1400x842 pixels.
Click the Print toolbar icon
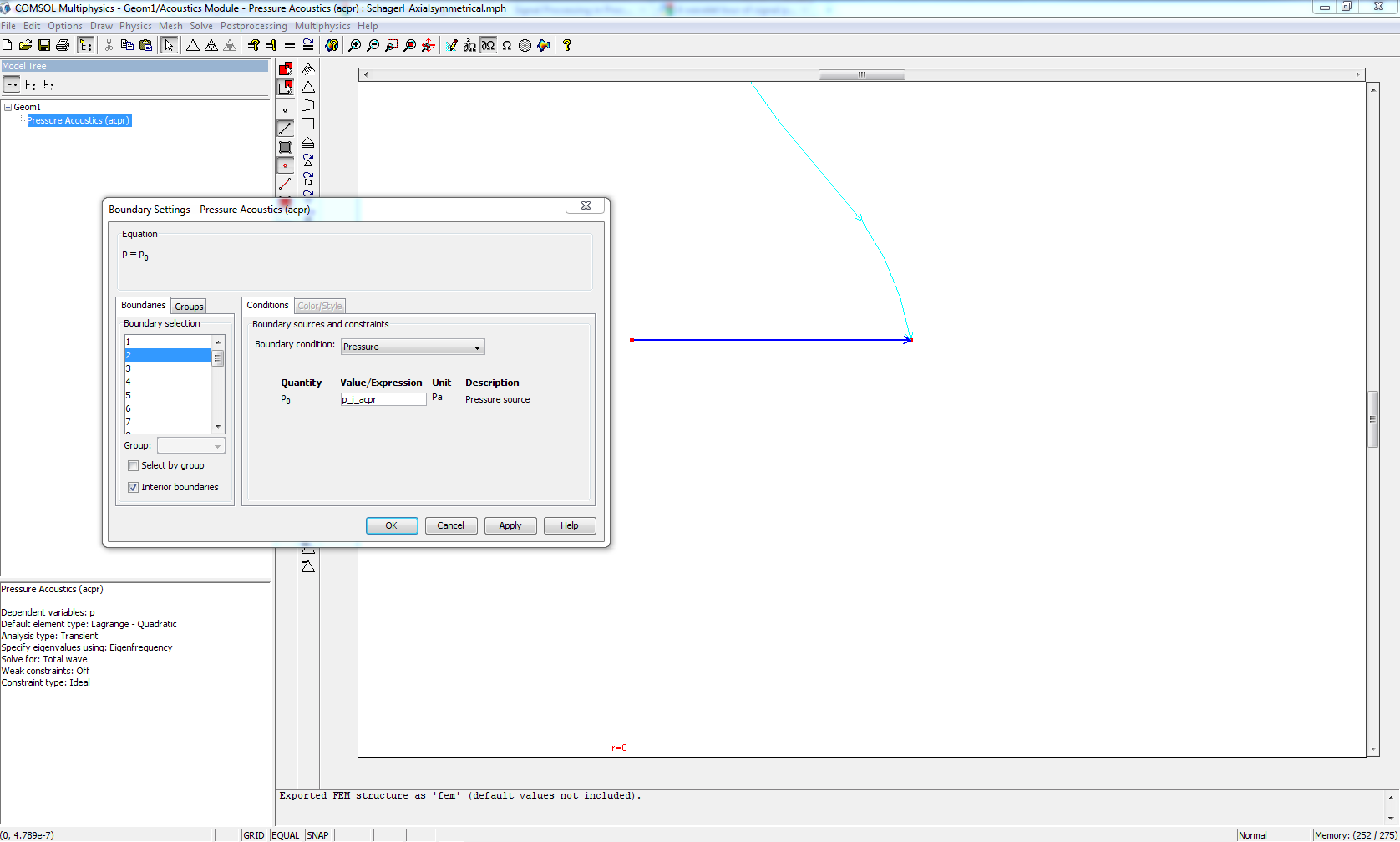[63, 46]
